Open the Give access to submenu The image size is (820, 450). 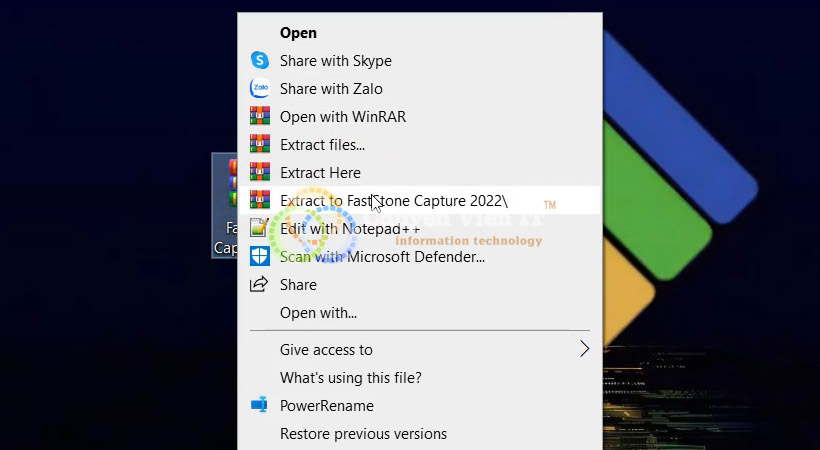420,350
